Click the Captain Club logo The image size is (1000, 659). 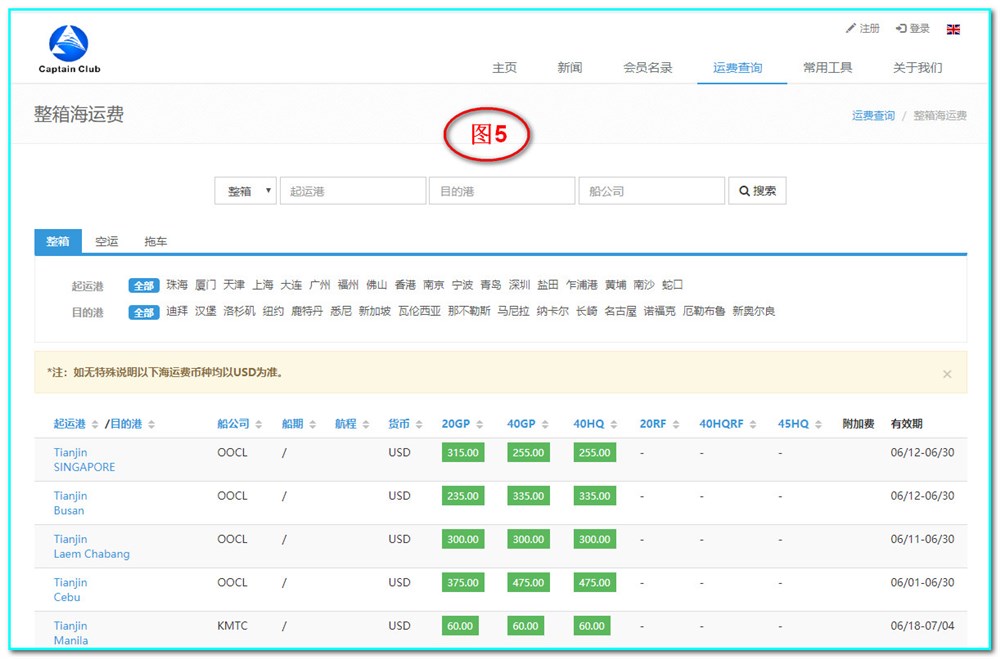69,49
